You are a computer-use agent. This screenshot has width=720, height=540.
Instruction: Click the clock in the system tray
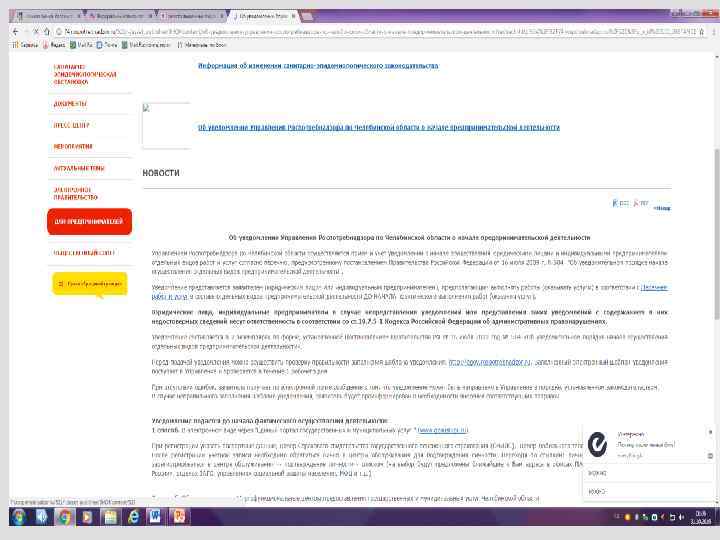tap(701, 517)
